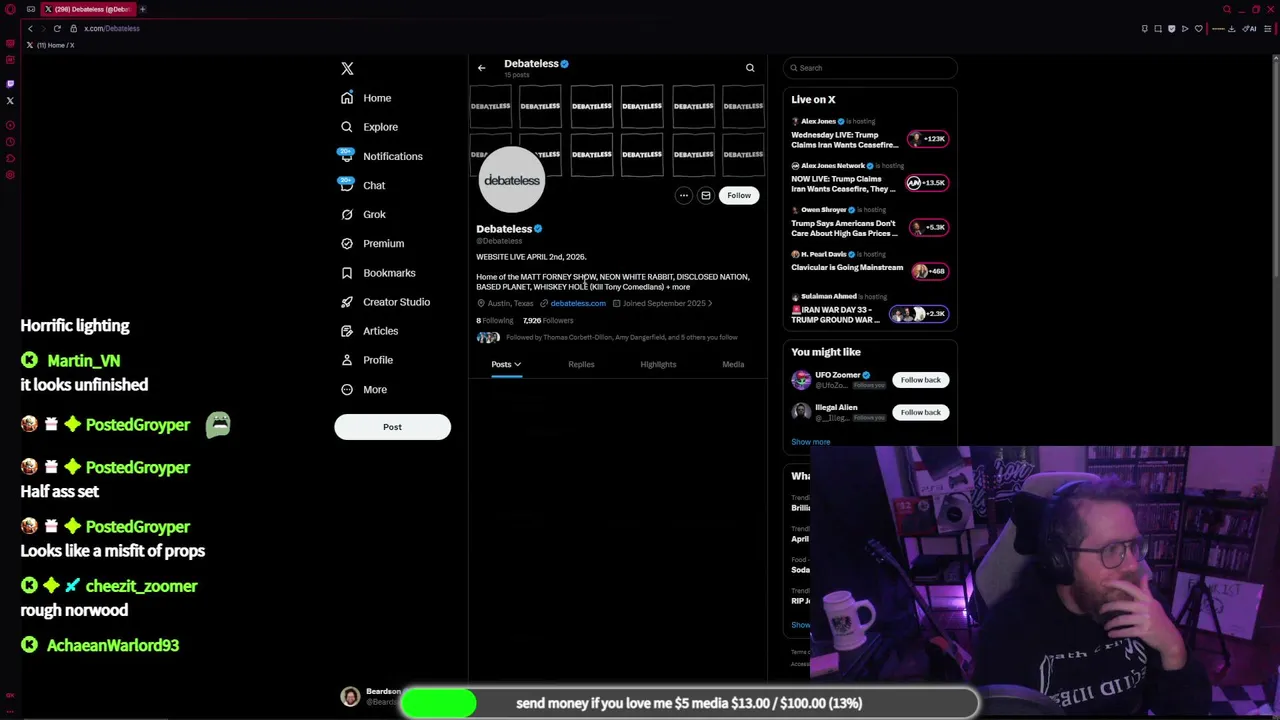This screenshot has width=1280, height=720.
Task: Follow back Illegal Alien
Action: 920,412
